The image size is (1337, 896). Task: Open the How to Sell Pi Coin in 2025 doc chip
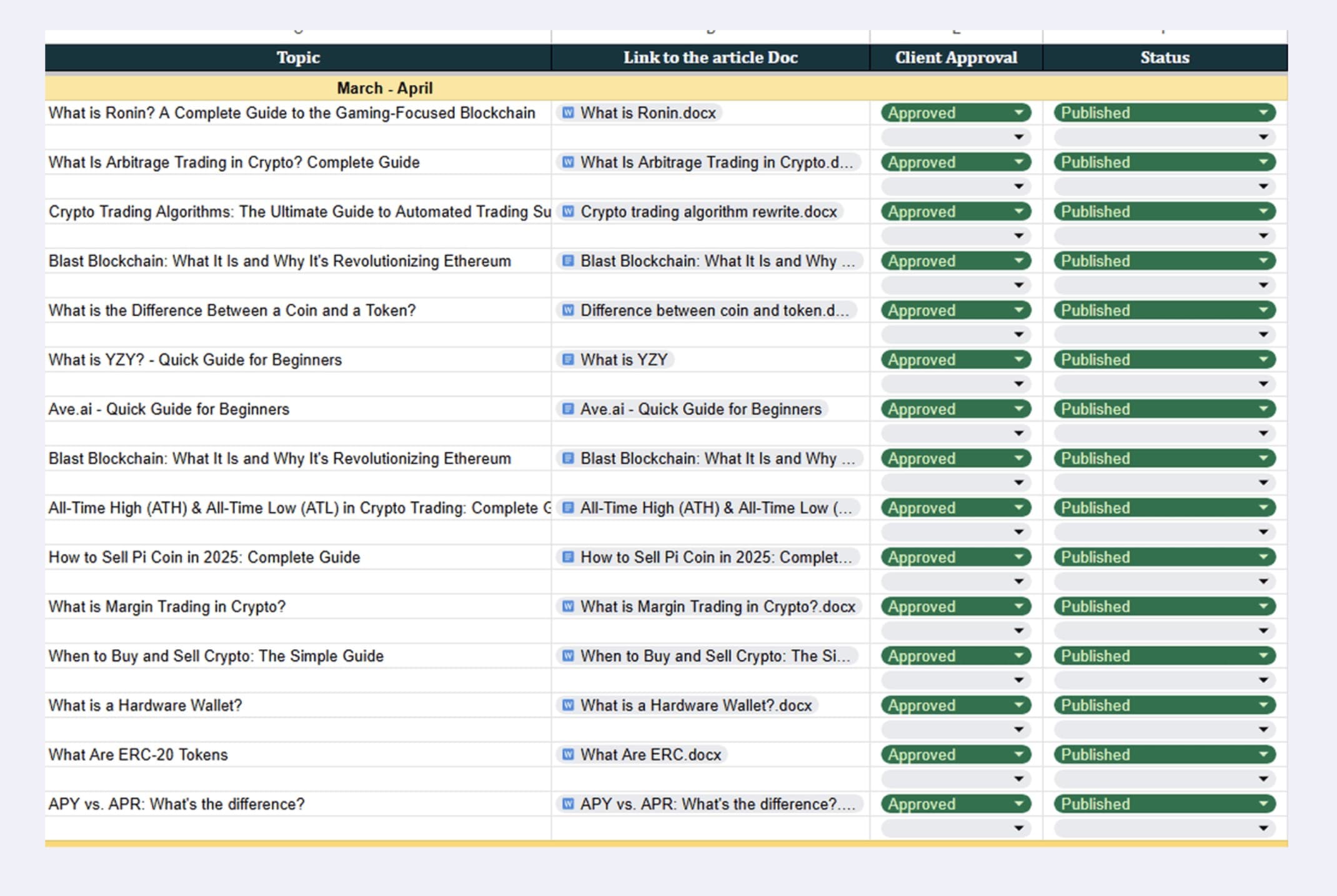[708, 557]
